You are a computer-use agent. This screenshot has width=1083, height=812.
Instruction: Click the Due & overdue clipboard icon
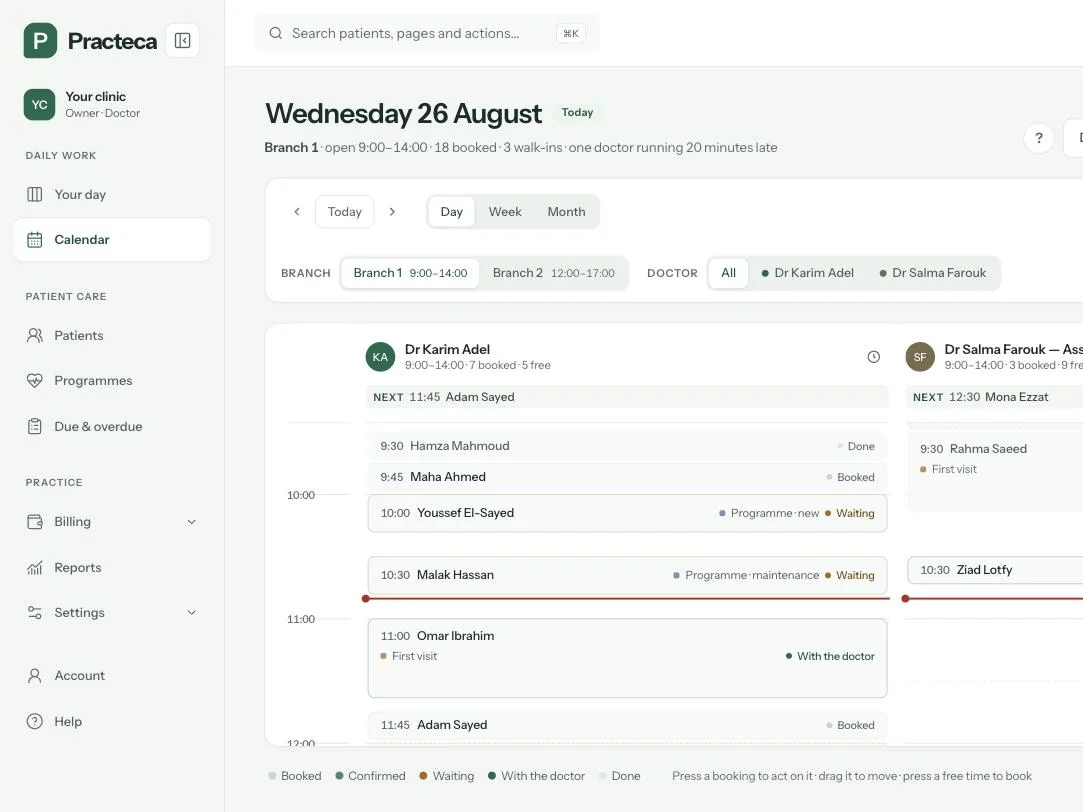35,427
